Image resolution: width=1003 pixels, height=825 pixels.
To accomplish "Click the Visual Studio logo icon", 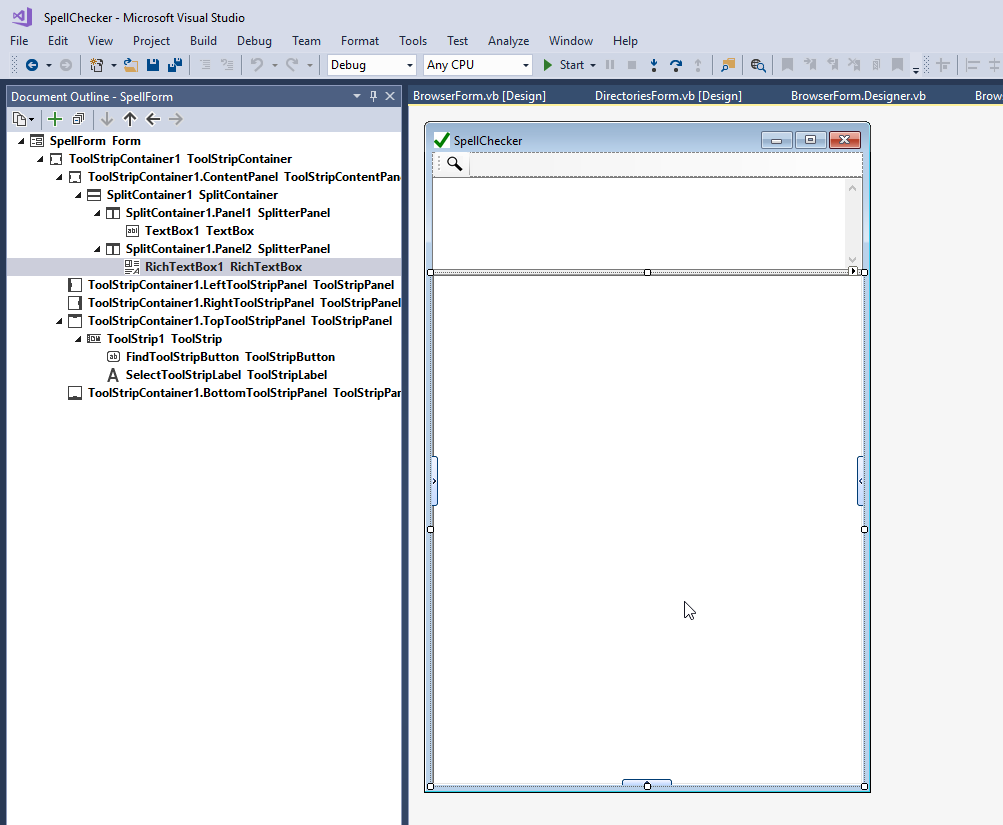I will pyautogui.click(x=22, y=17).
